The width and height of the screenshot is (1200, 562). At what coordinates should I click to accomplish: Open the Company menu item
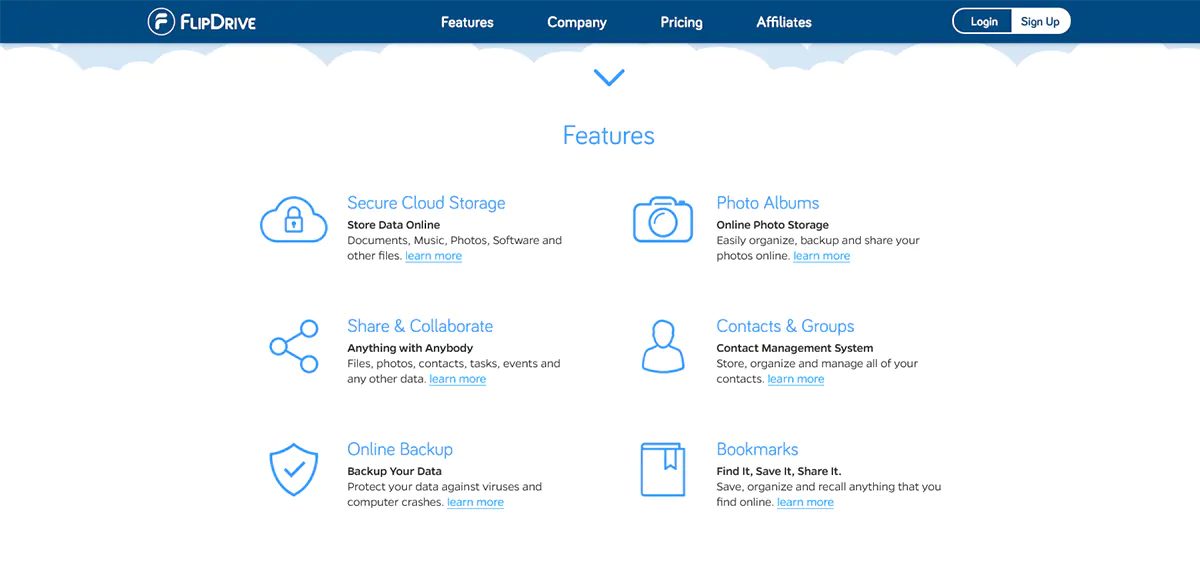coord(577,22)
